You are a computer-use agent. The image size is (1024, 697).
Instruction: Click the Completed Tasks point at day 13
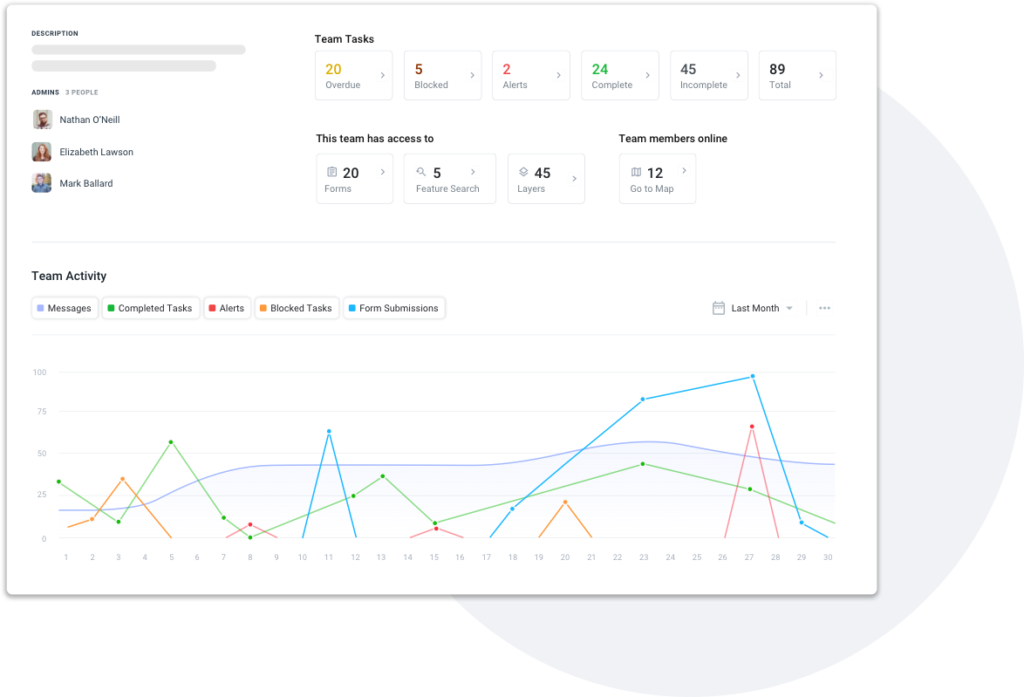[x=383, y=476]
